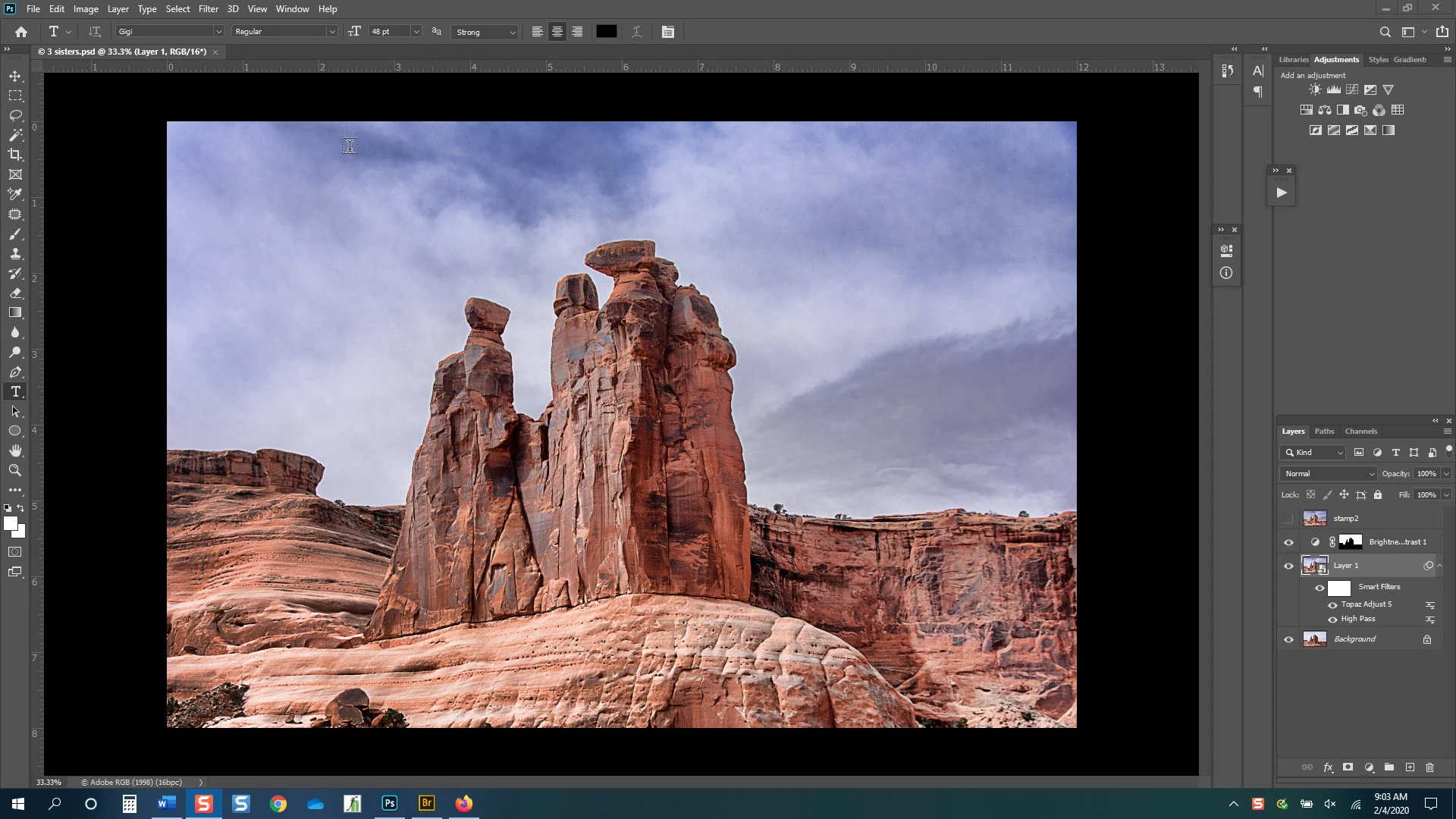Click the delete layer trash icon
The height and width of the screenshot is (819, 1456).
[x=1429, y=767]
